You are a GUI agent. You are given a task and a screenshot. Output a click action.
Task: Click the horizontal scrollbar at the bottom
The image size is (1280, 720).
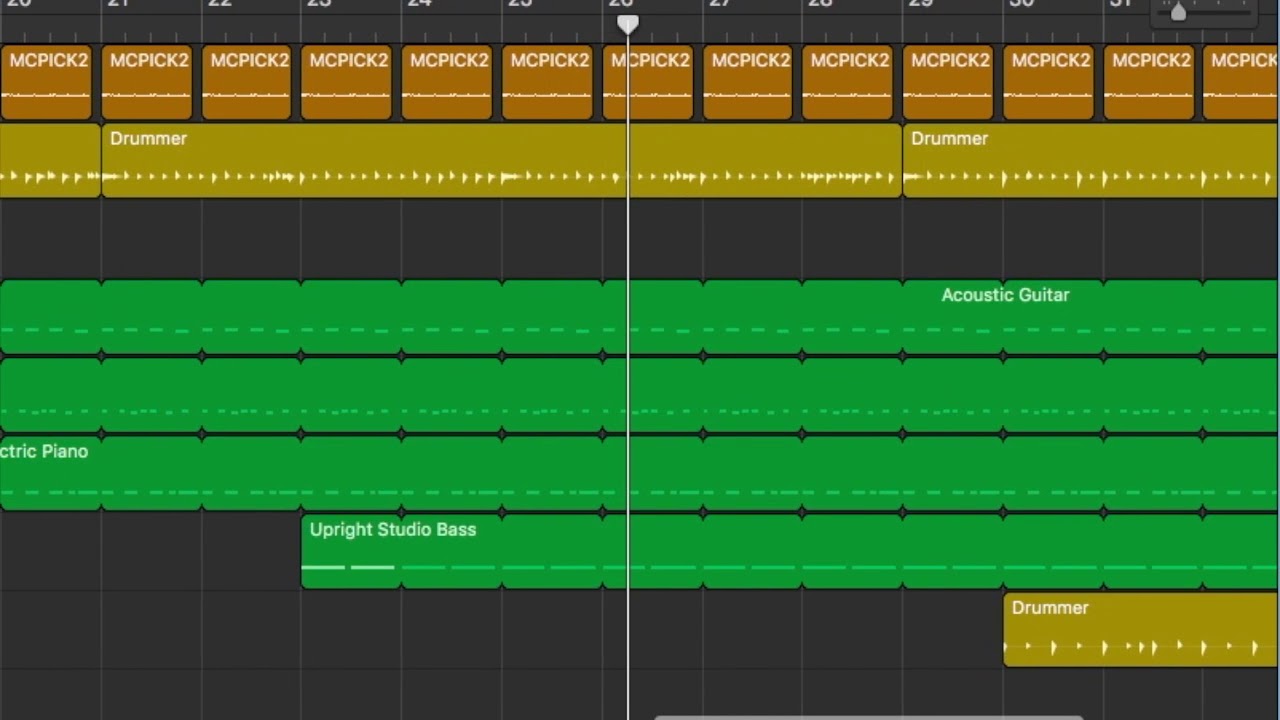click(x=868, y=717)
